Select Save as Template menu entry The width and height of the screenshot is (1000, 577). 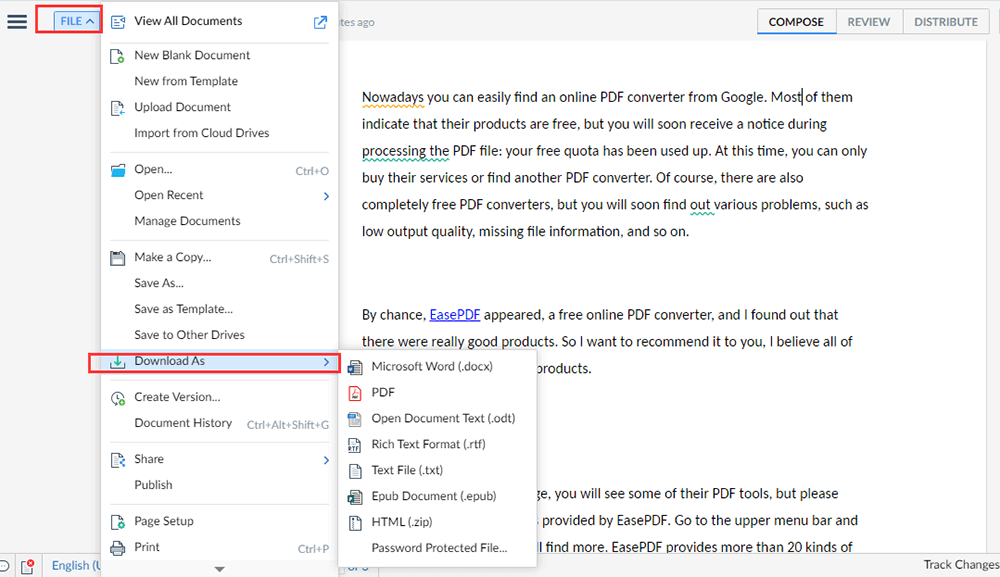183,309
